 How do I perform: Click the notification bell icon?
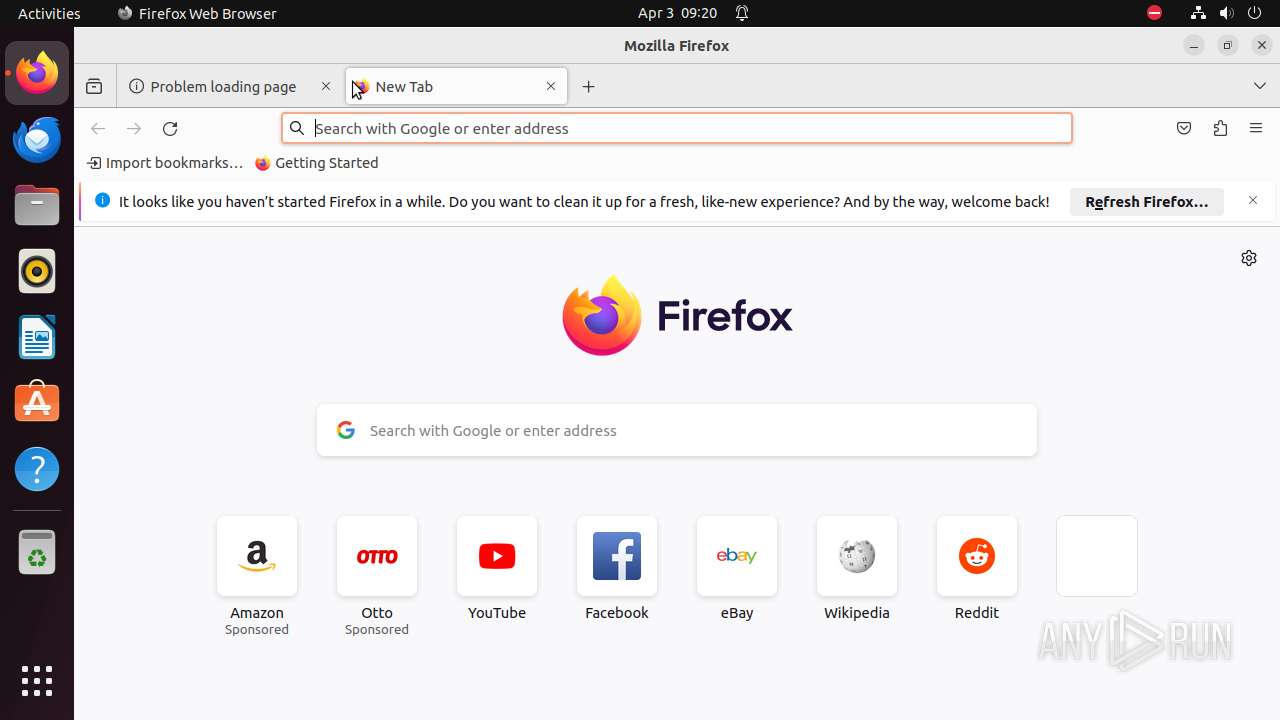click(742, 13)
